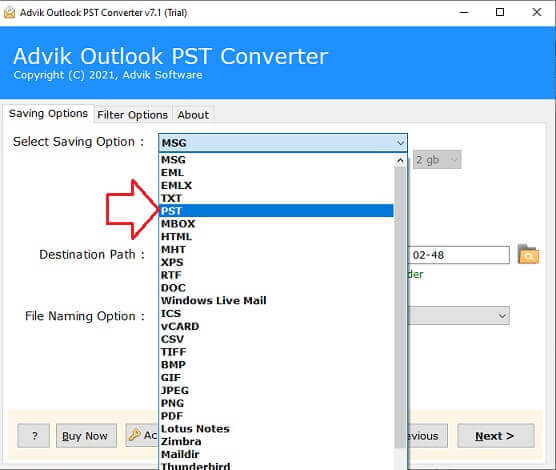Viewport: 556px width, 470px height.
Task: Minimize the Advik converter window
Action: point(464,12)
